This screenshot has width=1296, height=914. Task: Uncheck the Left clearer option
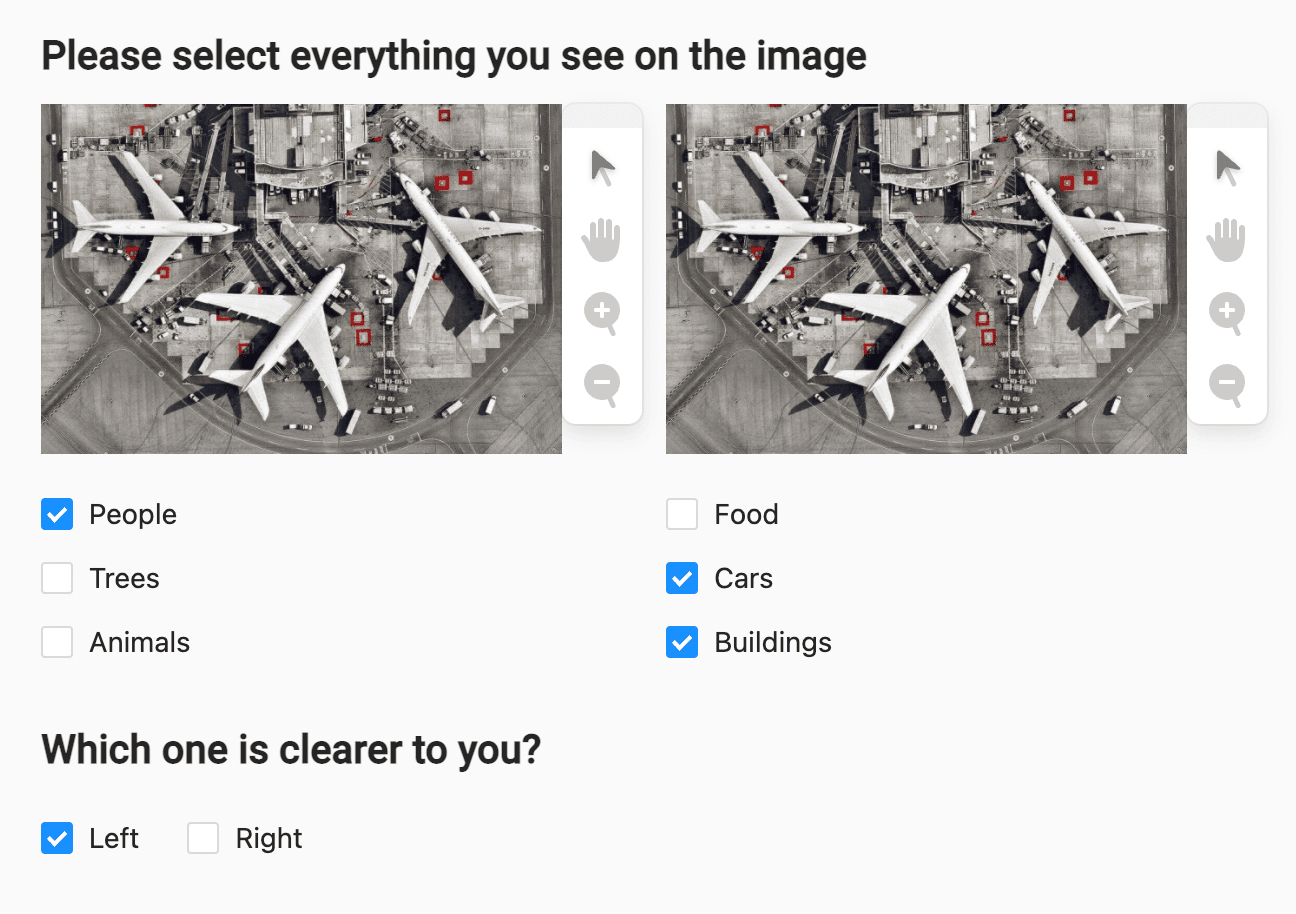pyautogui.click(x=57, y=838)
